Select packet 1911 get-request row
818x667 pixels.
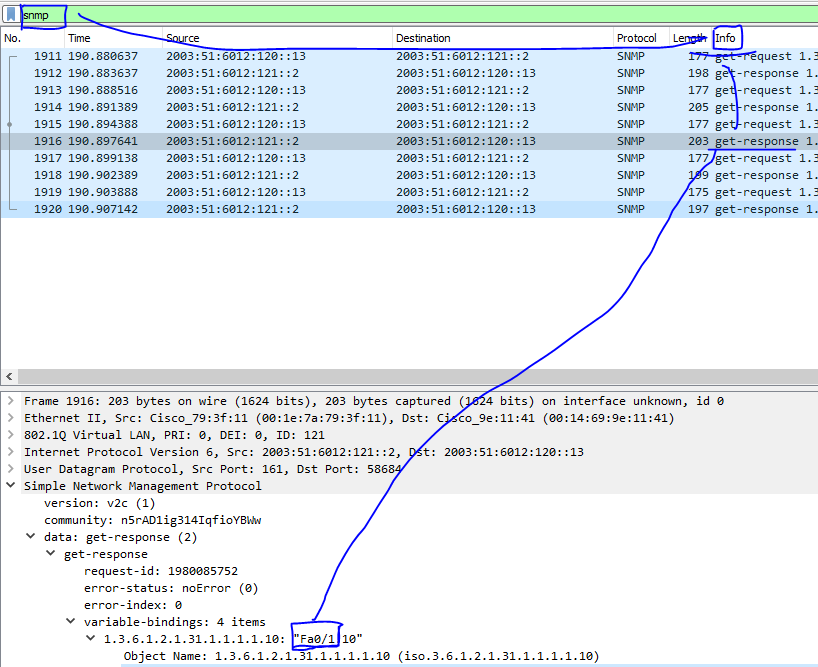pyautogui.click(x=409, y=56)
